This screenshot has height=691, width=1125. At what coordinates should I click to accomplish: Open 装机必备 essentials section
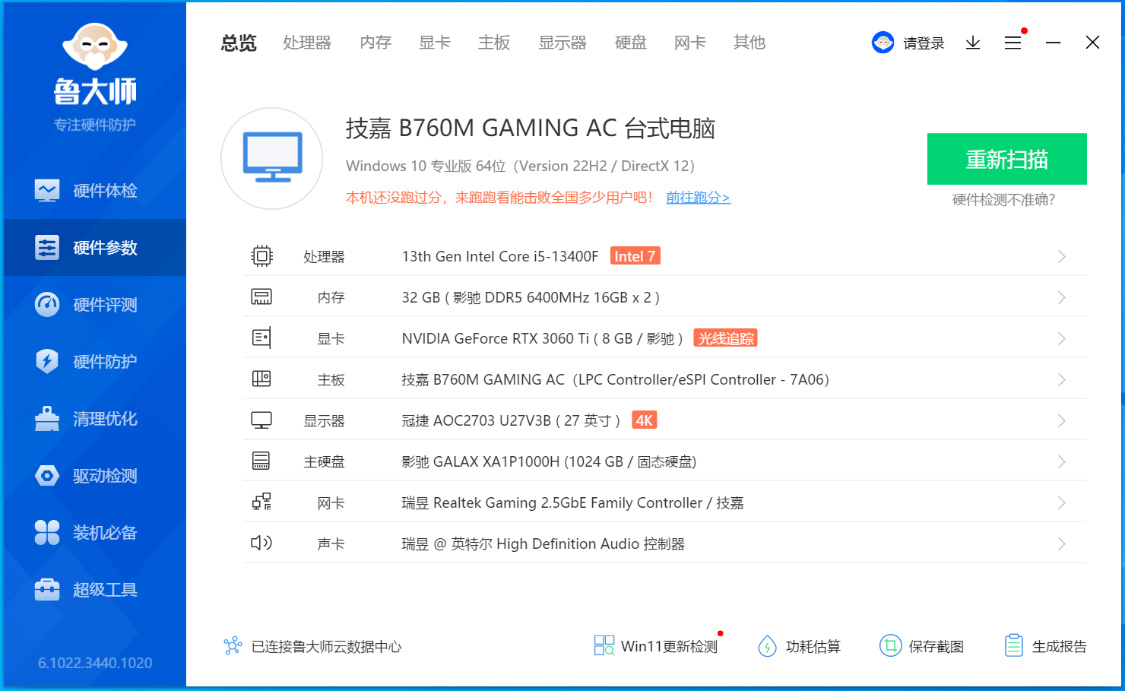tap(95, 532)
